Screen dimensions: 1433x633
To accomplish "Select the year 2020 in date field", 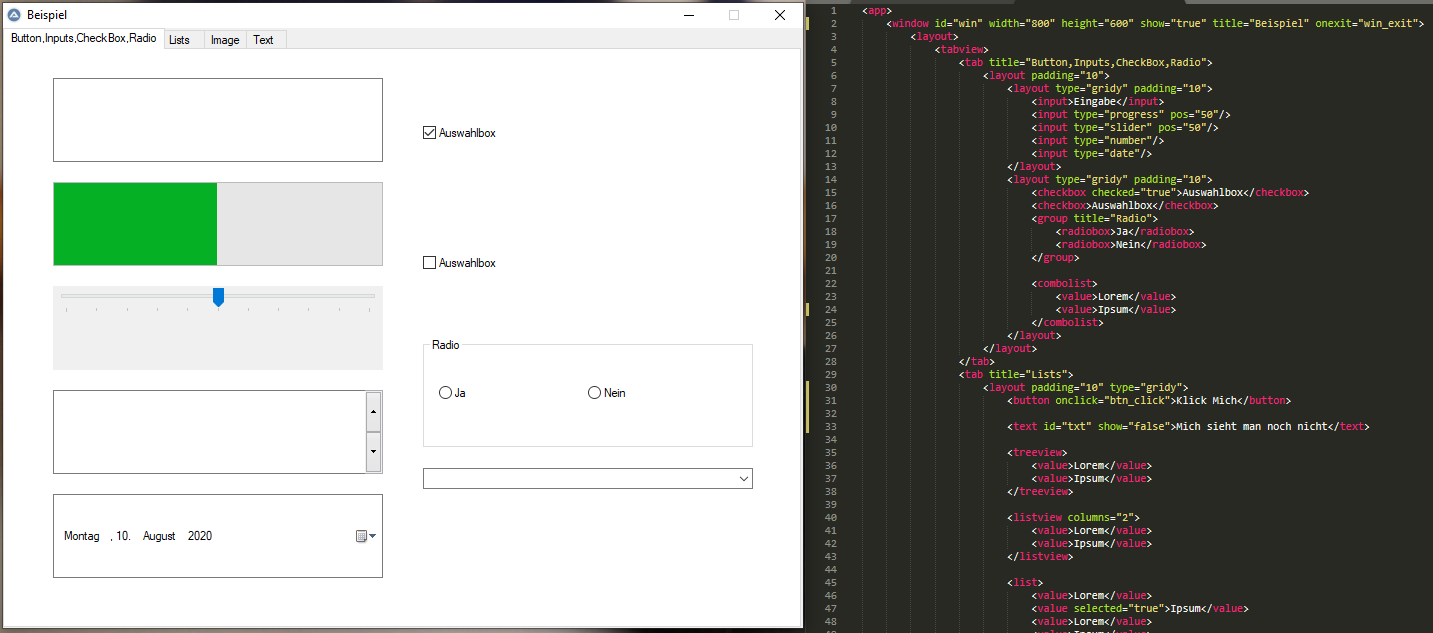I will pos(200,536).
